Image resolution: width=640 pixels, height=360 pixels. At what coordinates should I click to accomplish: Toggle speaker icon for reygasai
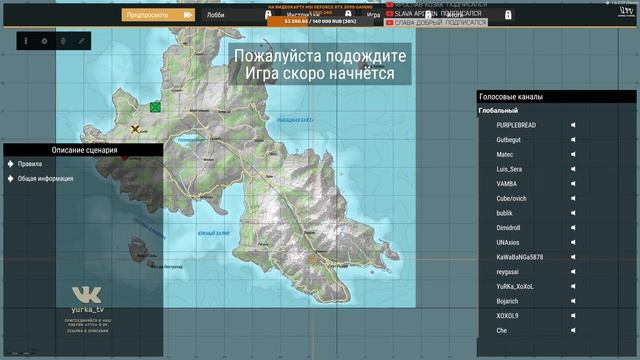click(x=573, y=272)
